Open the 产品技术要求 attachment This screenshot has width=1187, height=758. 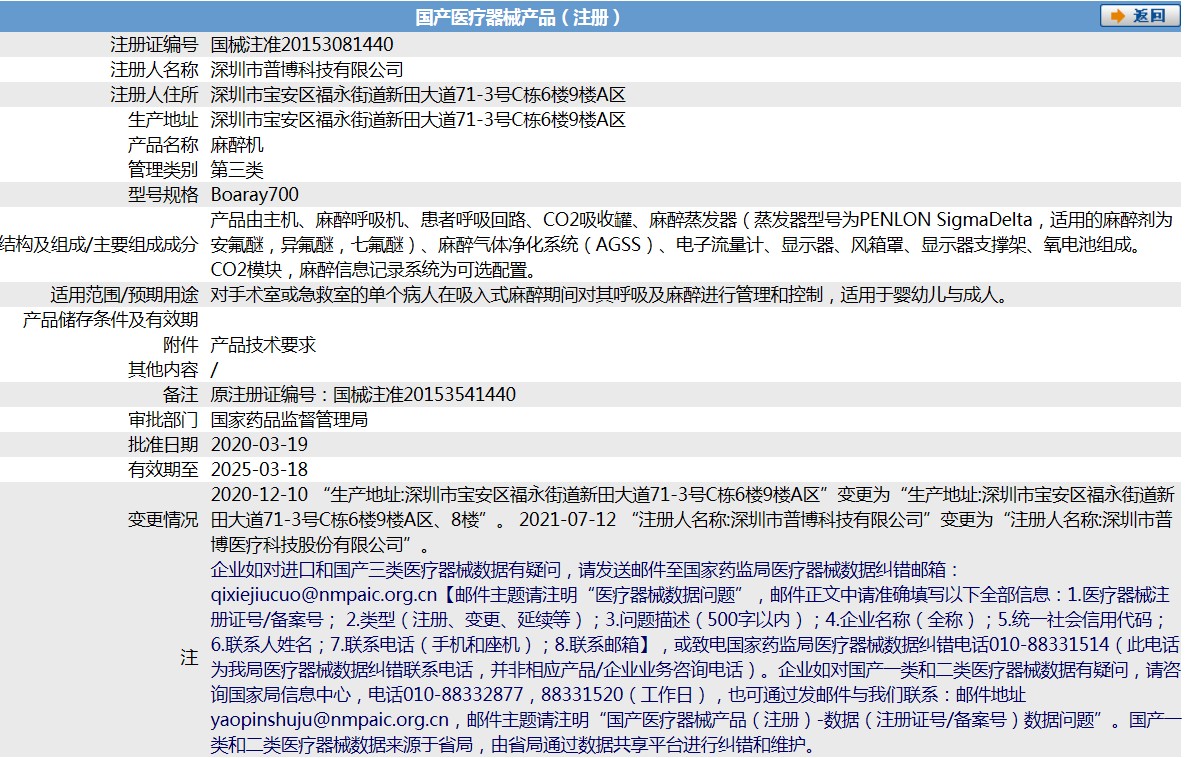click(263, 345)
